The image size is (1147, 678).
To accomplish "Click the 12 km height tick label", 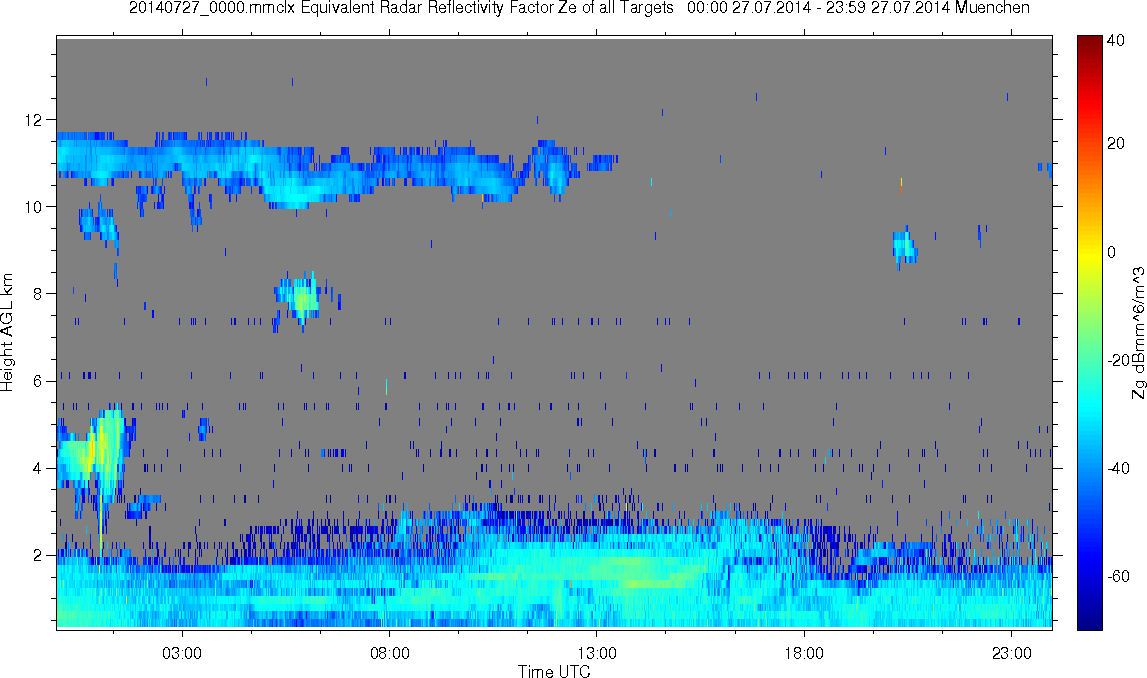I will coord(32,119).
